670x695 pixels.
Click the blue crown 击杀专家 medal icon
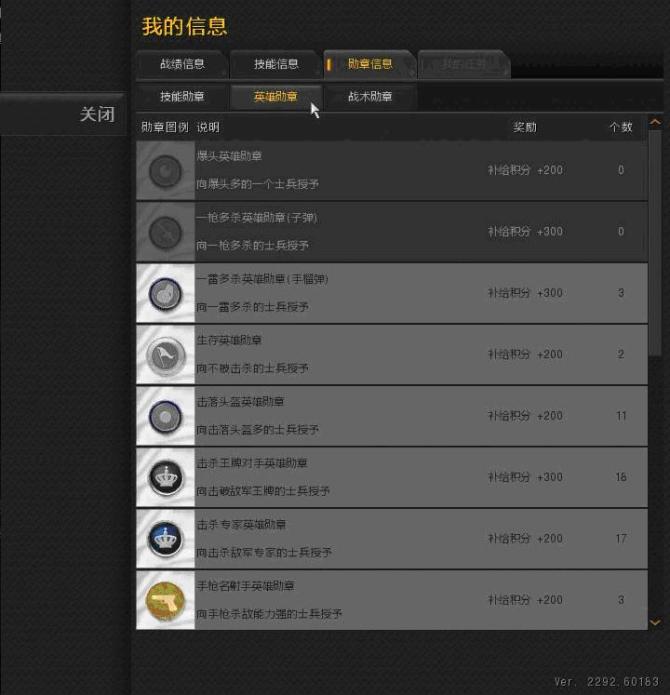point(165,539)
